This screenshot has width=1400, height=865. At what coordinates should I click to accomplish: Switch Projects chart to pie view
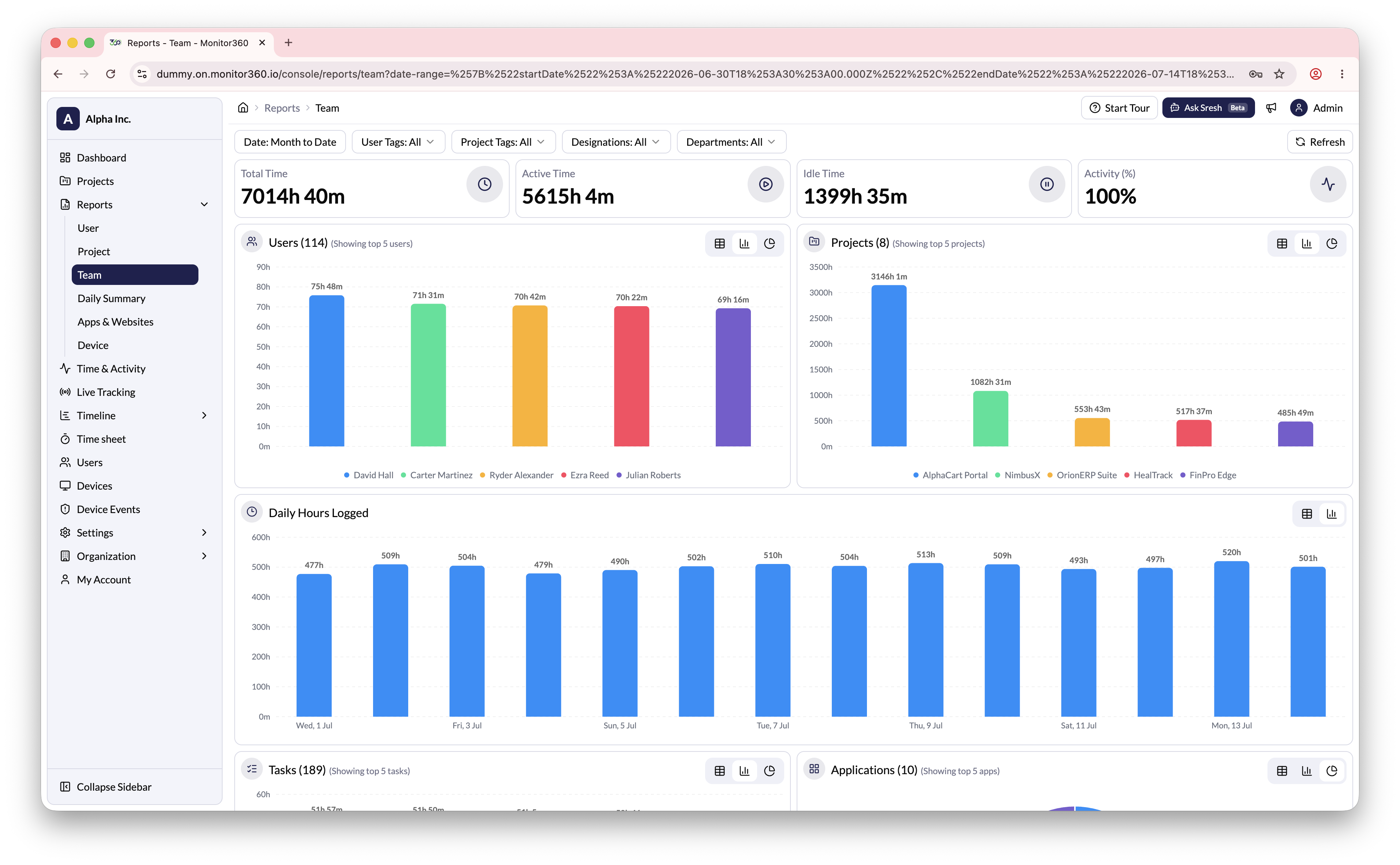(x=1332, y=244)
